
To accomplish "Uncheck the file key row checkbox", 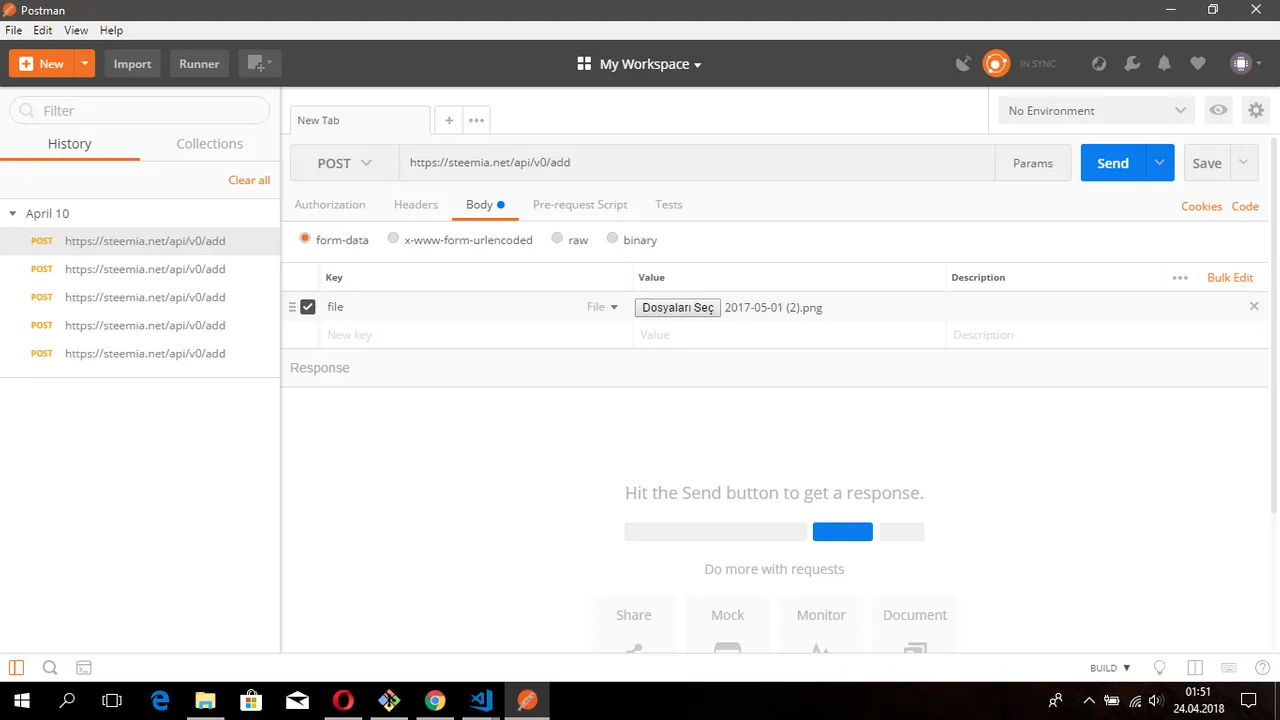I will click(x=308, y=307).
